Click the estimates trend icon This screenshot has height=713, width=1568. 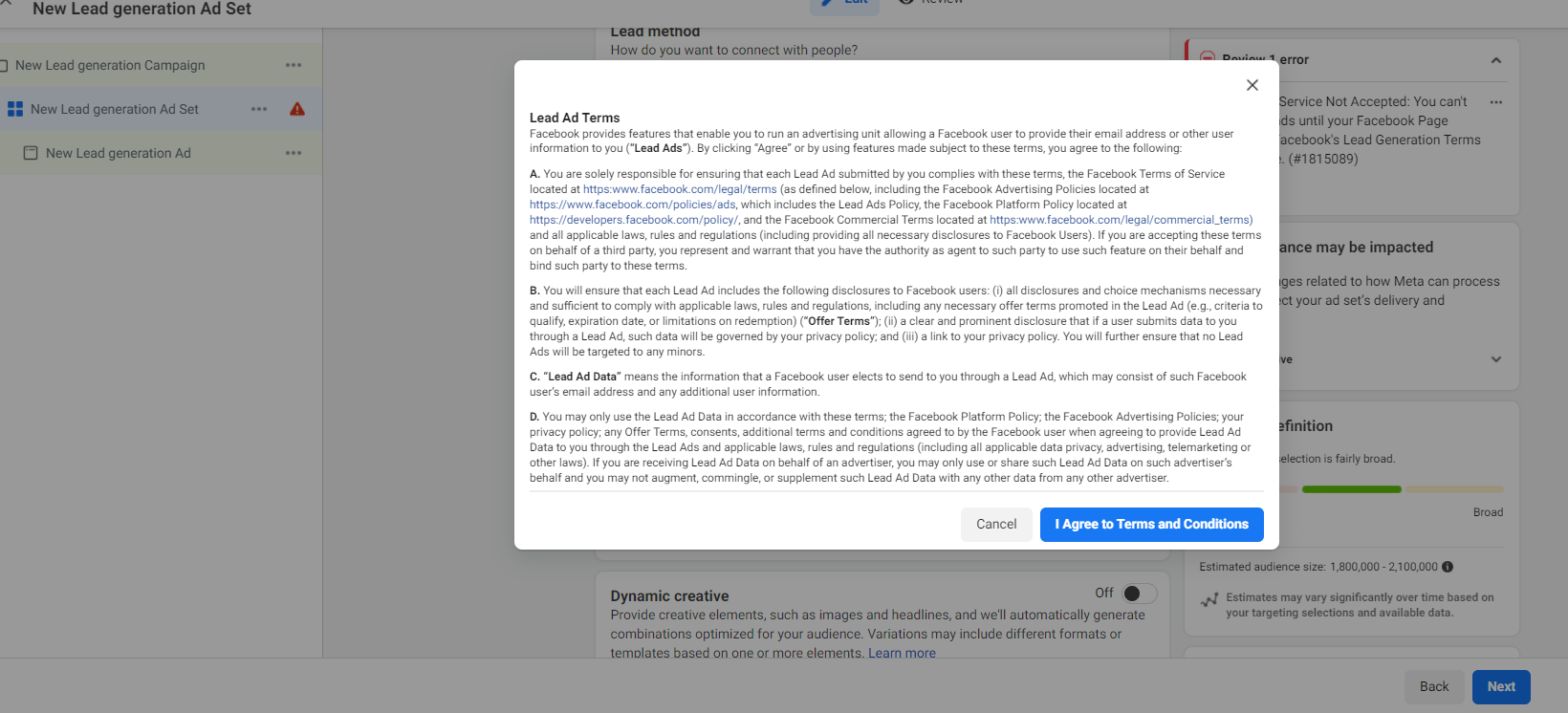click(x=1209, y=600)
